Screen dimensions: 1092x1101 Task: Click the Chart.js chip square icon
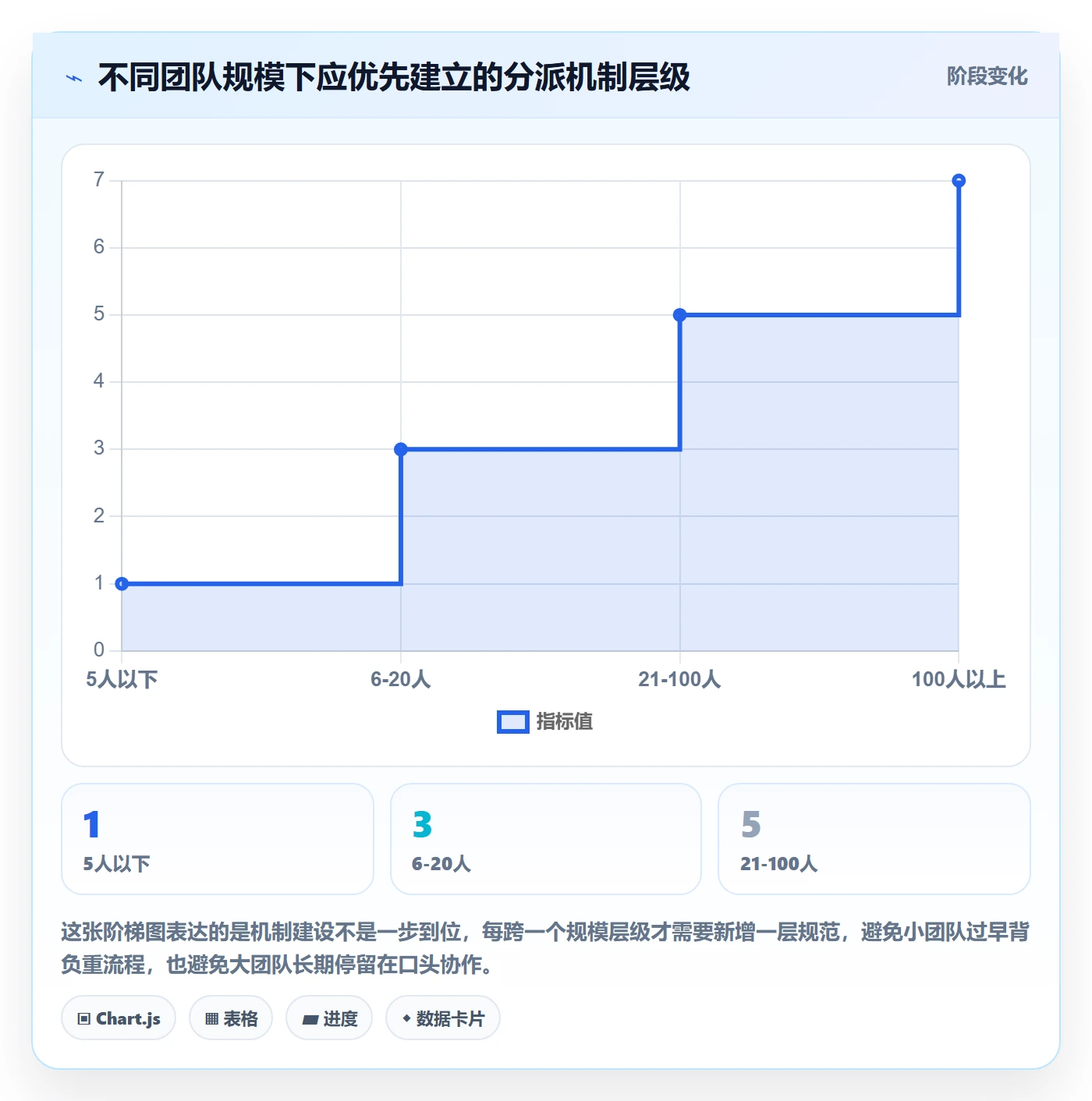84,1018
